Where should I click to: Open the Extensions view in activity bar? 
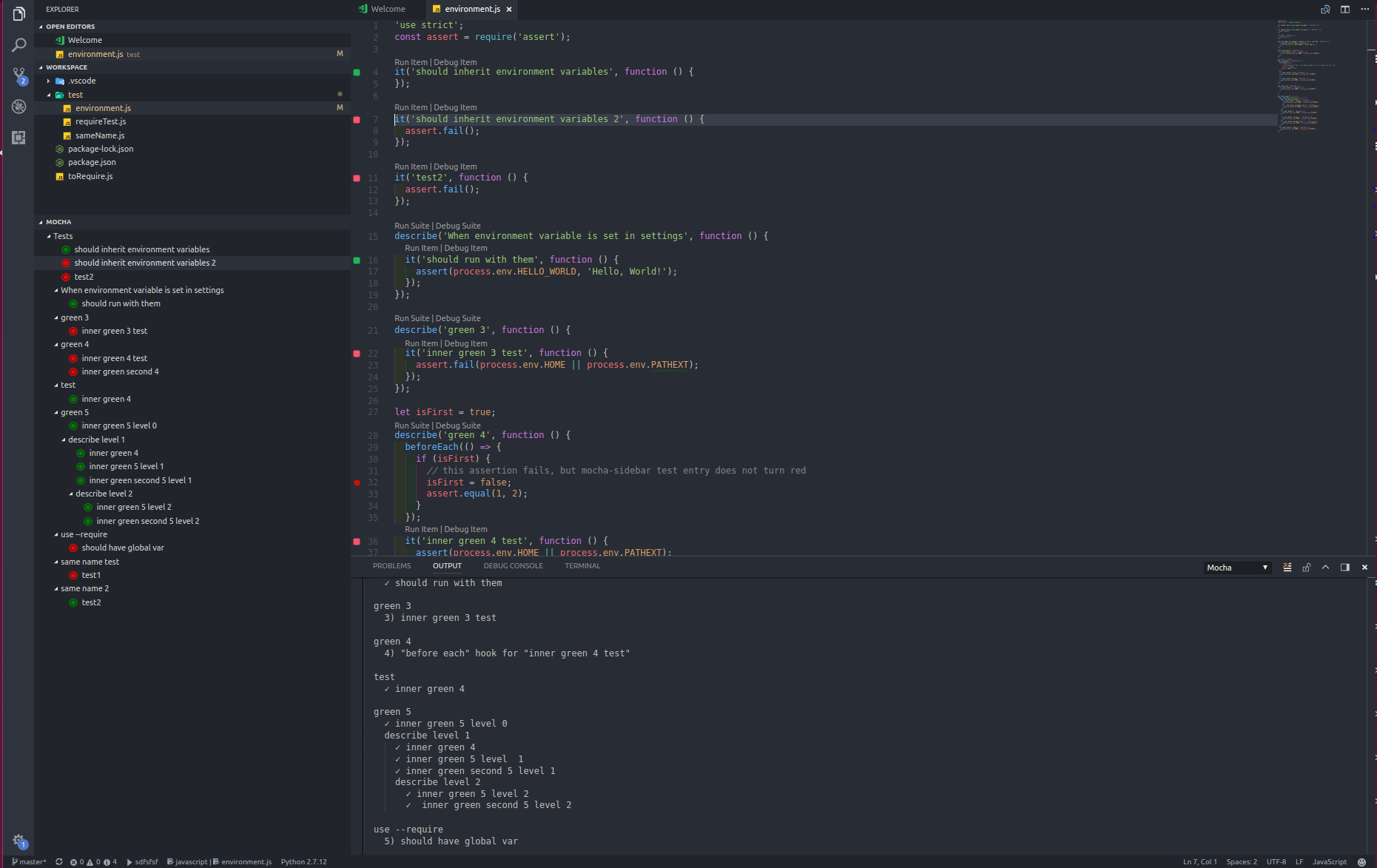[x=18, y=138]
